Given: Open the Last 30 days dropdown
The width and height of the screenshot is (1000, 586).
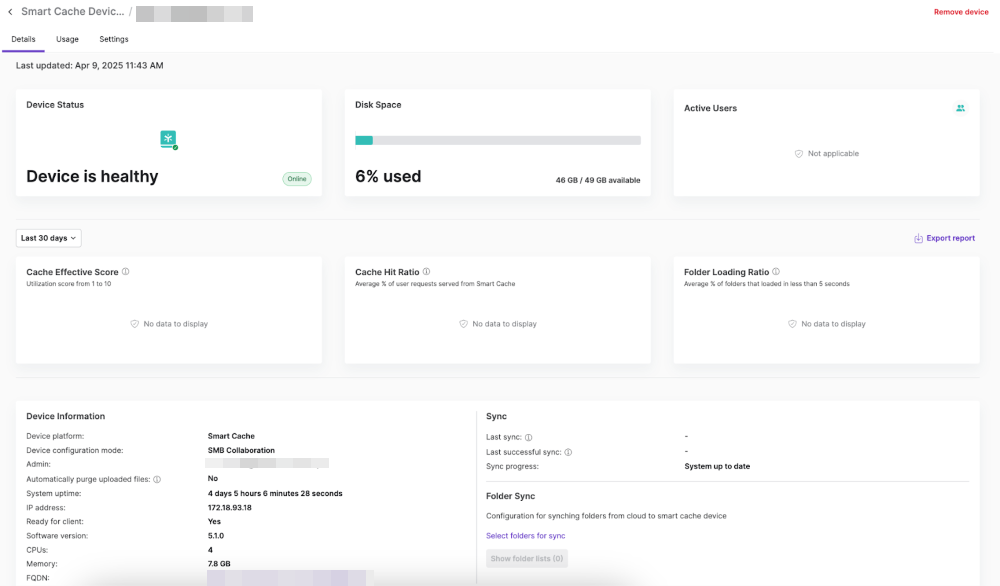Looking at the screenshot, I should (49, 238).
